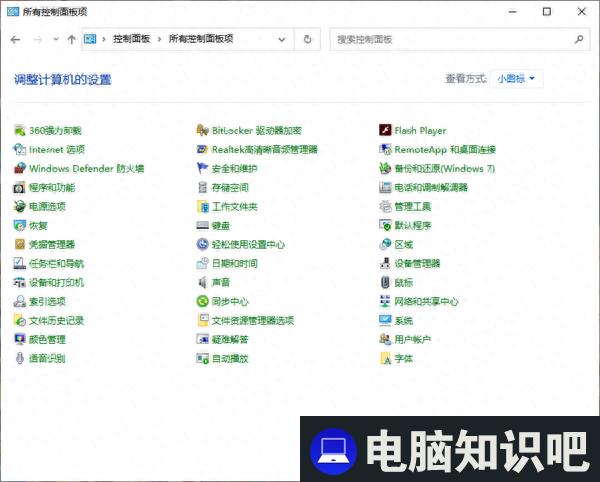Open the Realtek高清晰音频管理器 icon

coord(202,149)
